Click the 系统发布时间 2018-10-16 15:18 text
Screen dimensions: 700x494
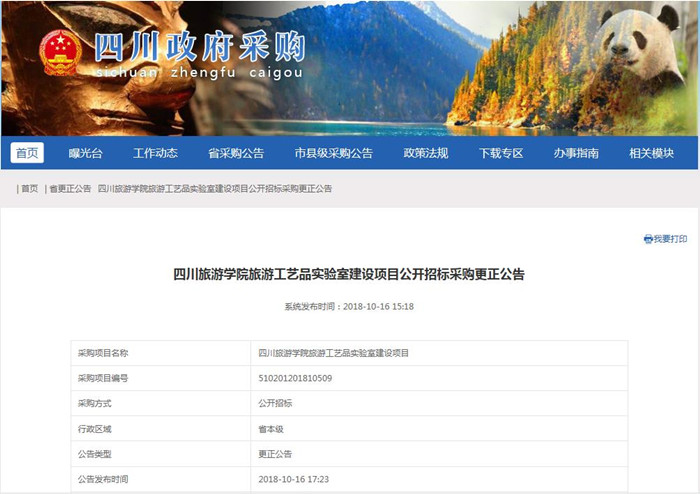click(x=349, y=307)
